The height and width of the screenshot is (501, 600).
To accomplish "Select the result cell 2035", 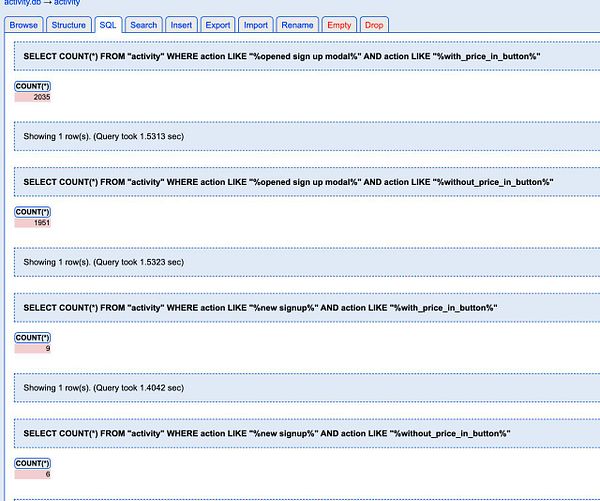I will tap(33, 97).
